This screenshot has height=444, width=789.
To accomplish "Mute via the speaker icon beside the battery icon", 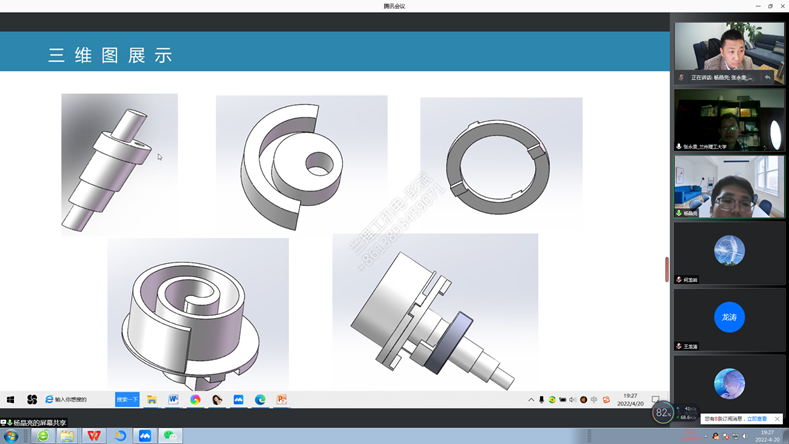I will pyautogui.click(x=573, y=400).
